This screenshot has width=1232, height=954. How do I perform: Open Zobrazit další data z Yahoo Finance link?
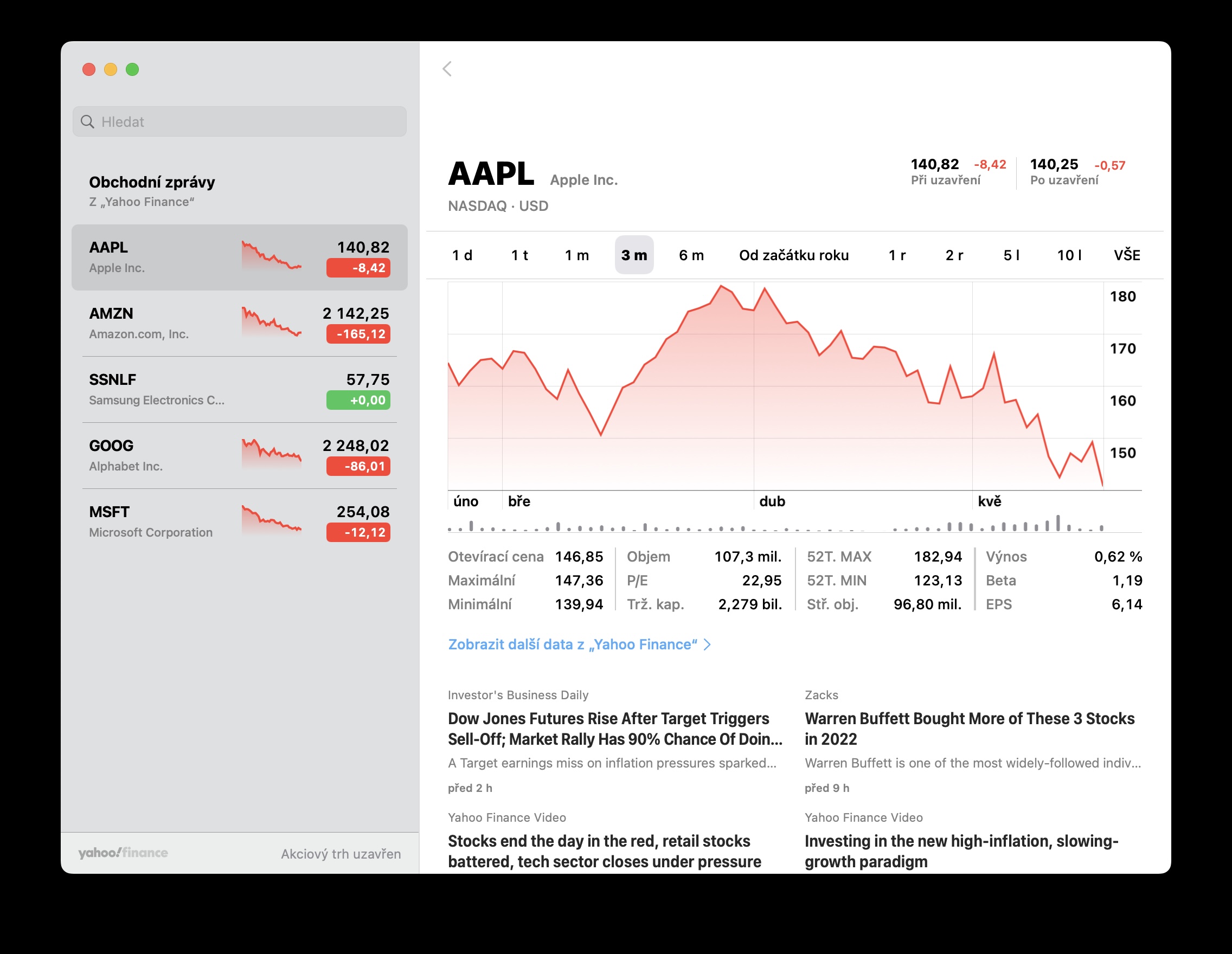(x=572, y=644)
